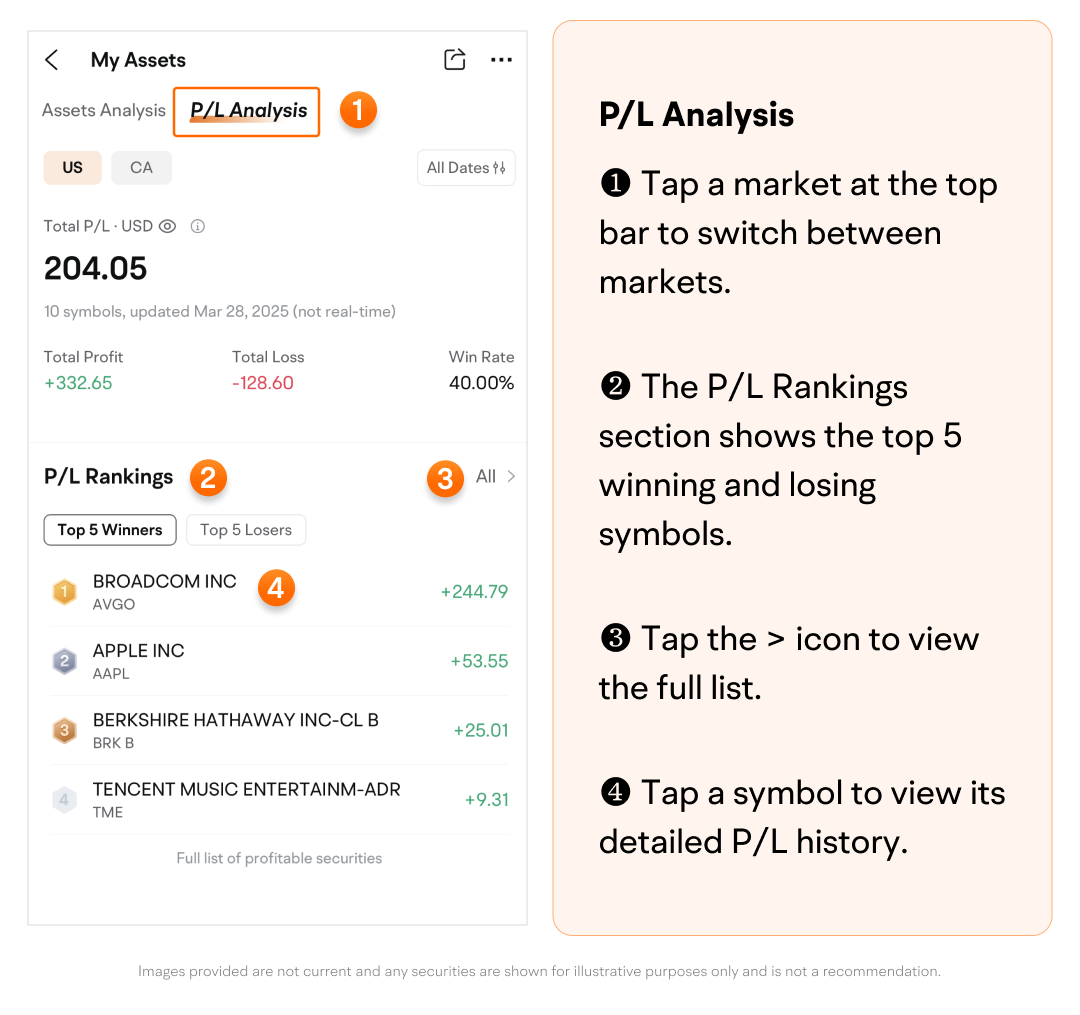Select the US market toggle
The width and height of the screenshot is (1080, 1015).
[72, 168]
